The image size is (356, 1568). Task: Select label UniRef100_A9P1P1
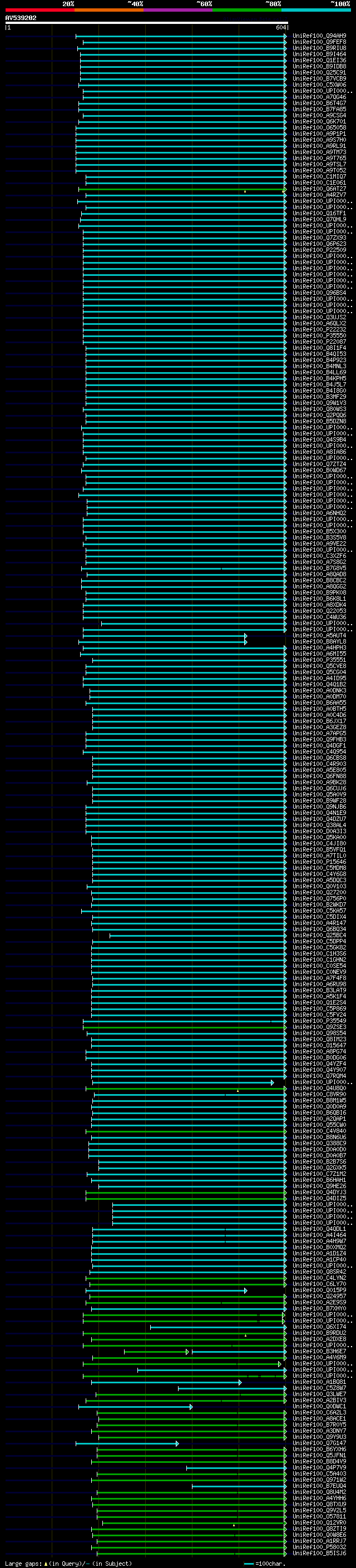click(319, 134)
